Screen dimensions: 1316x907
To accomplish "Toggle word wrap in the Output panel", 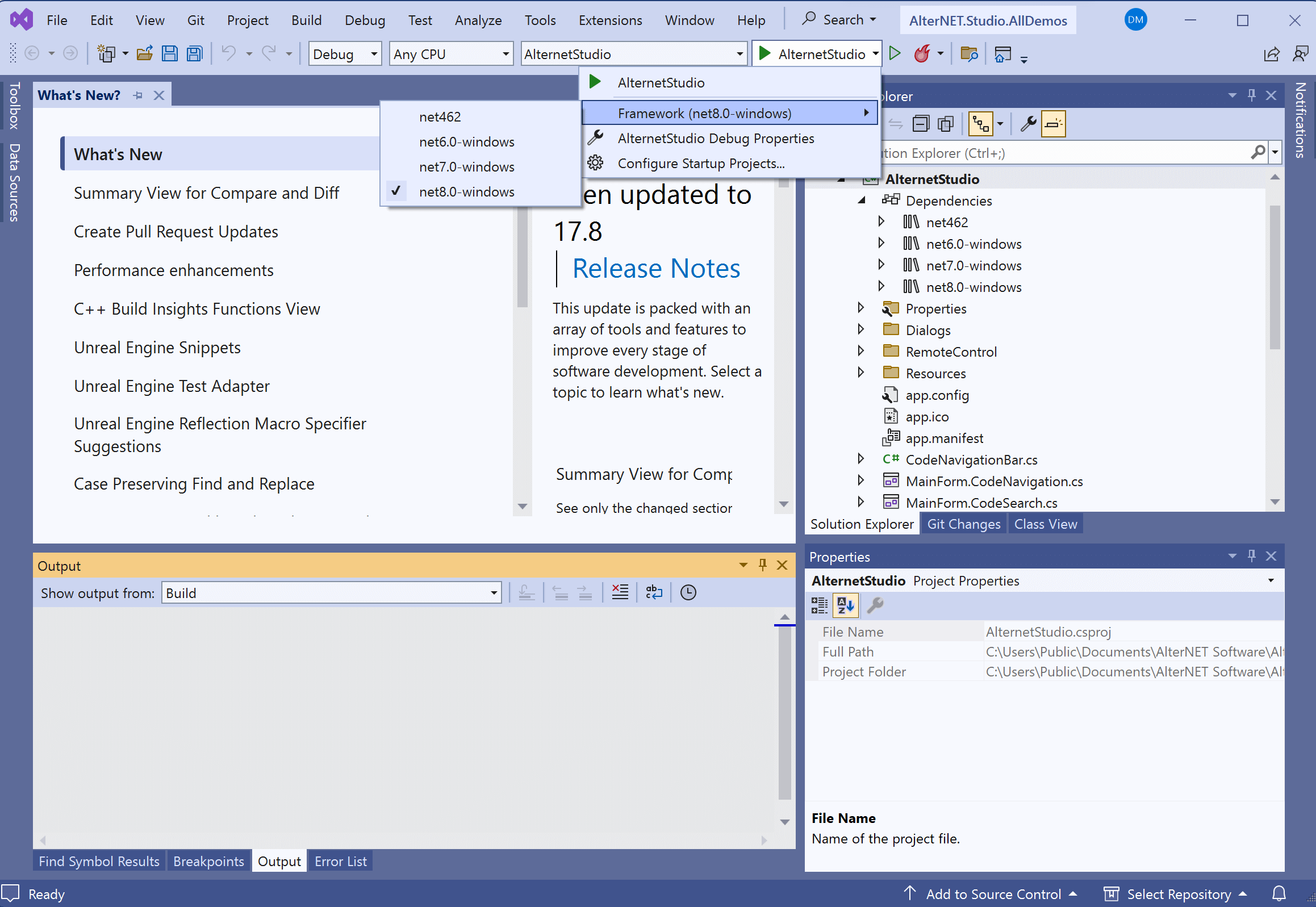I will pyautogui.click(x=654, y=592).
